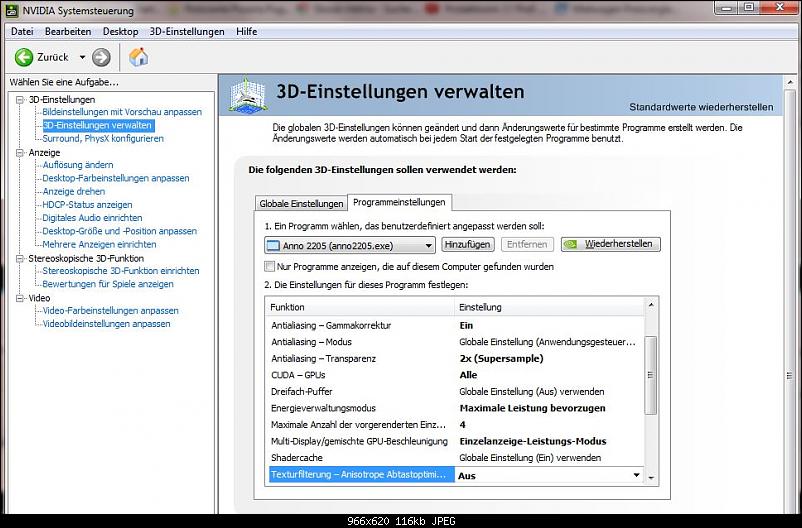
Task: Toggle Nur Programme anzeigen checkbox
Action: pos(269,267)
